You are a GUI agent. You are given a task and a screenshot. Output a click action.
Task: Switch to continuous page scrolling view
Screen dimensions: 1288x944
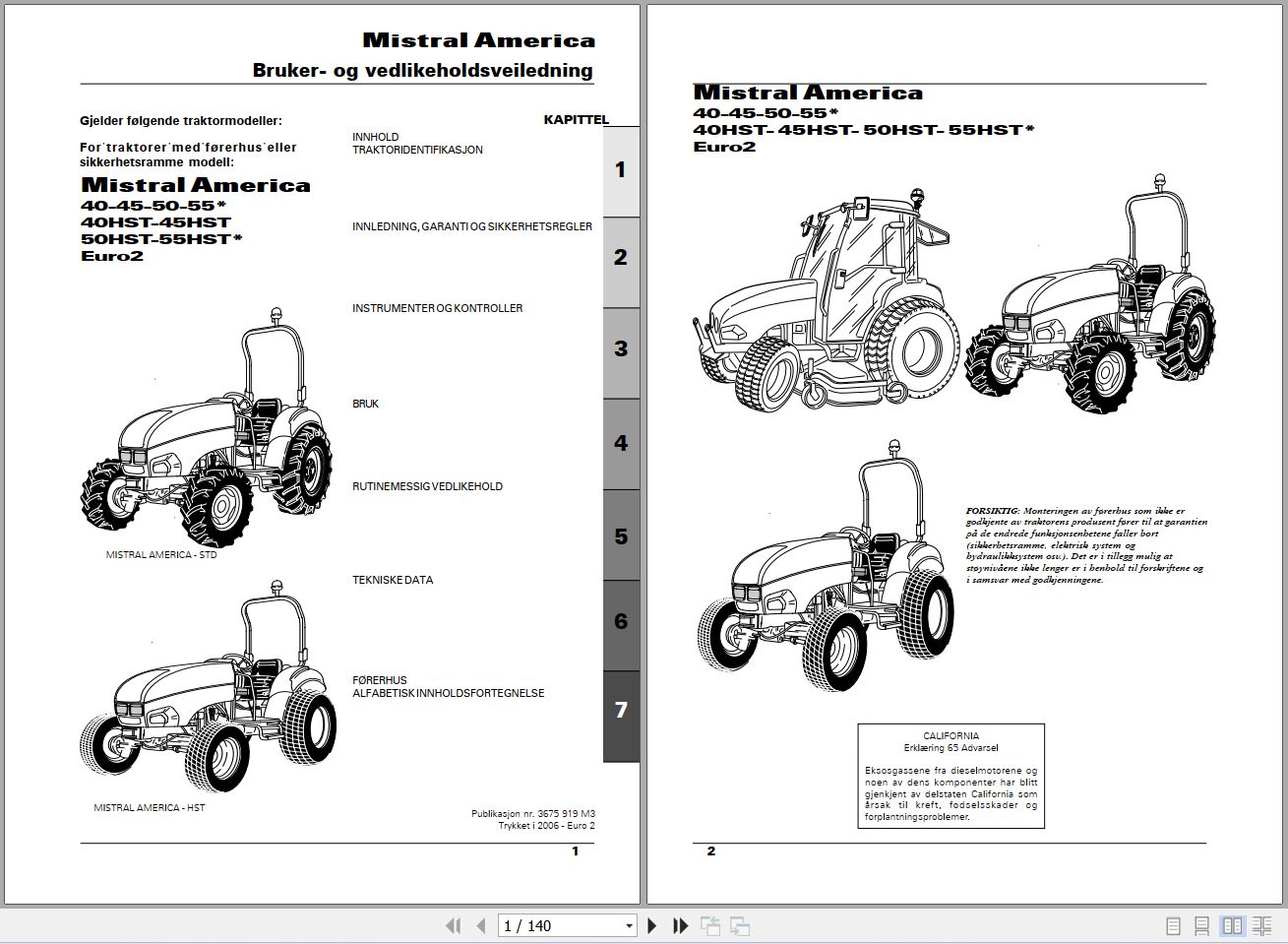pos(1202,926)
